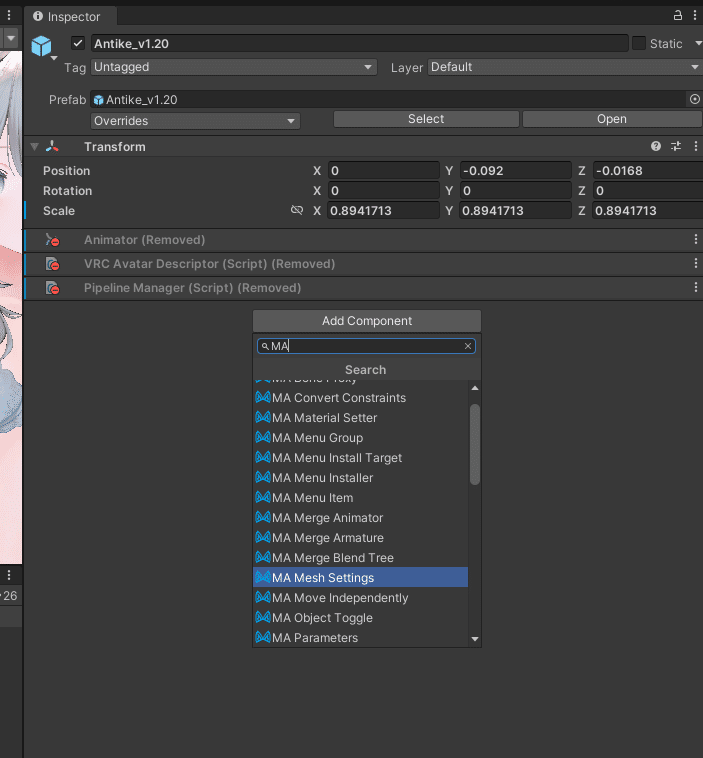Screen dimensions: 703x758
Task: Open the Transform presets slider icon
Action: click(676, 146)
